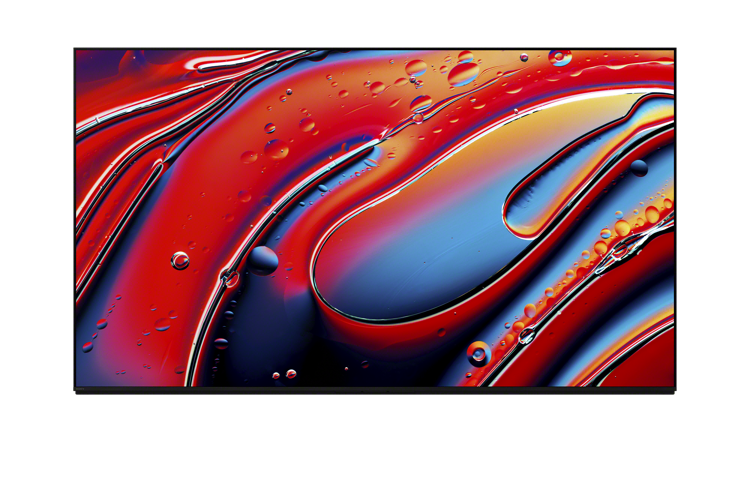The height and width of the screenshot is (500, 750).
Task: Click the pair of small red bottom bubbles
Action: [x=284, y=375]
